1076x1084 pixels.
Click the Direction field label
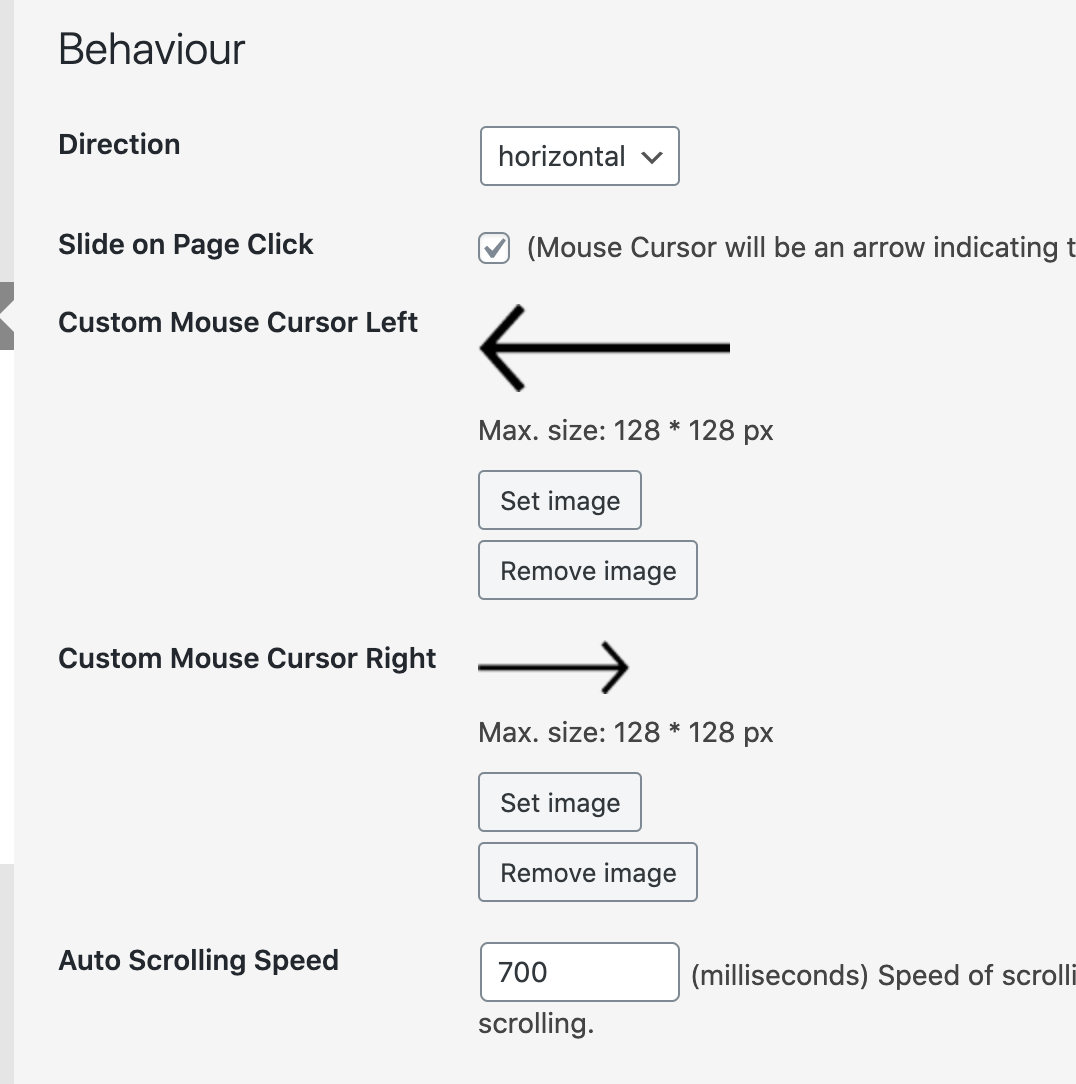click(119, 144)
